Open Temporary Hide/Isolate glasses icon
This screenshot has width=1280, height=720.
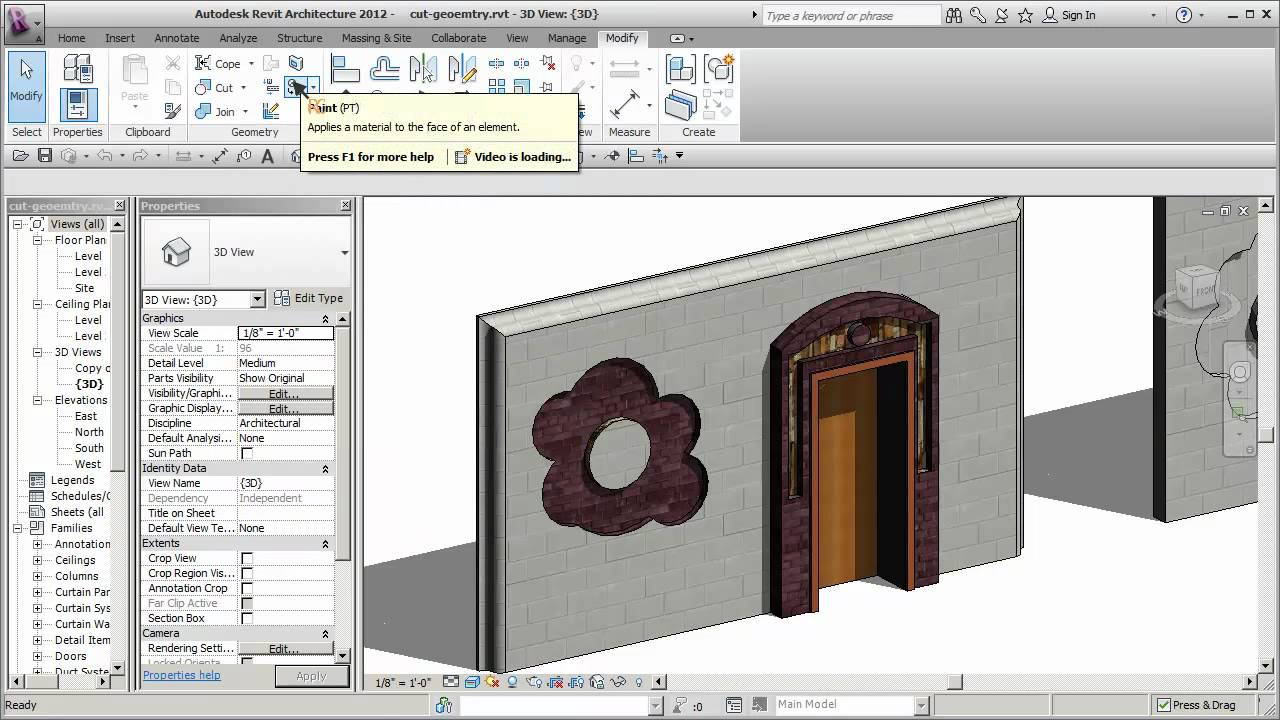pos(616,684)
